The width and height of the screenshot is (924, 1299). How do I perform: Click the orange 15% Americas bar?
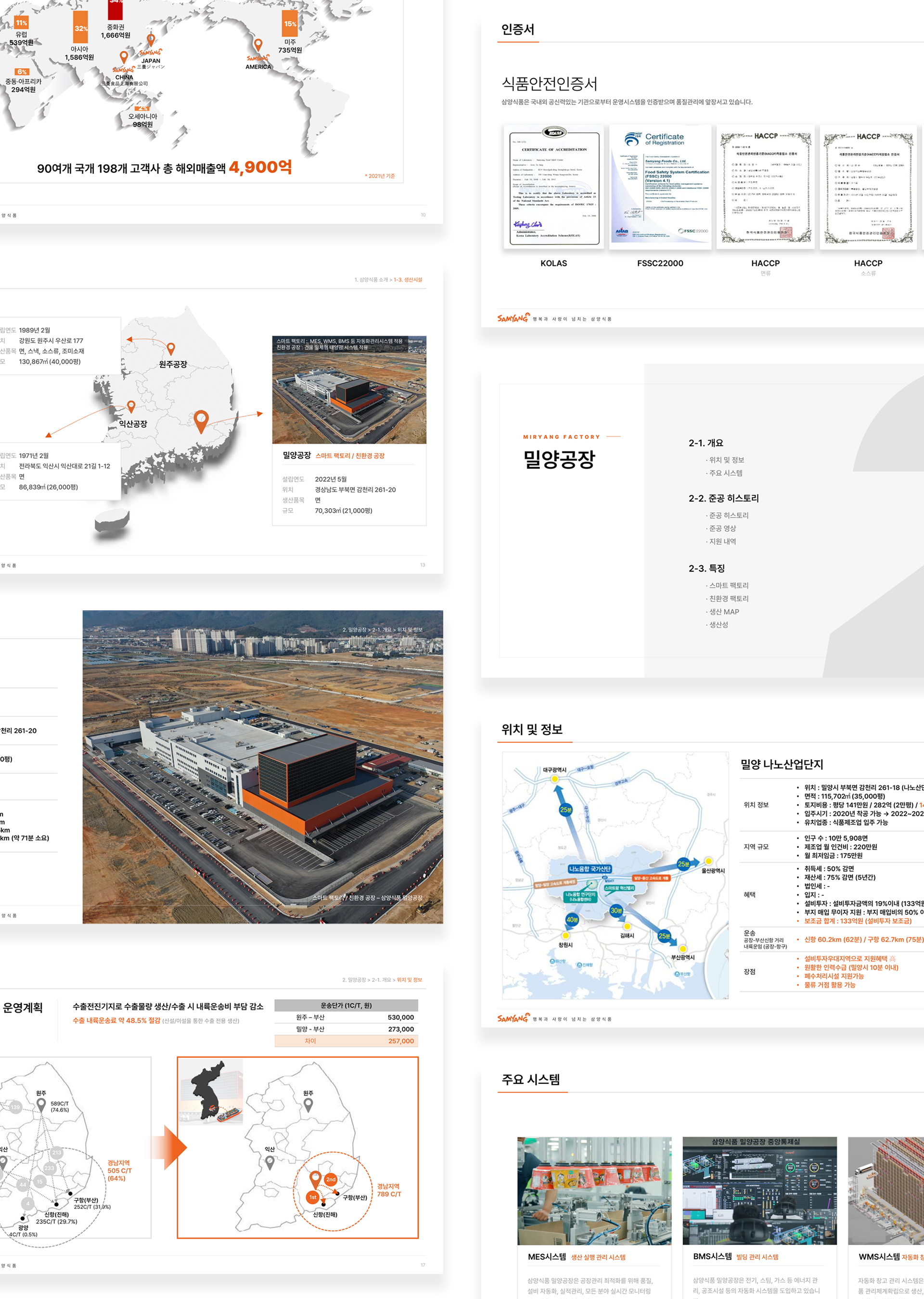(x=290, y=23)
